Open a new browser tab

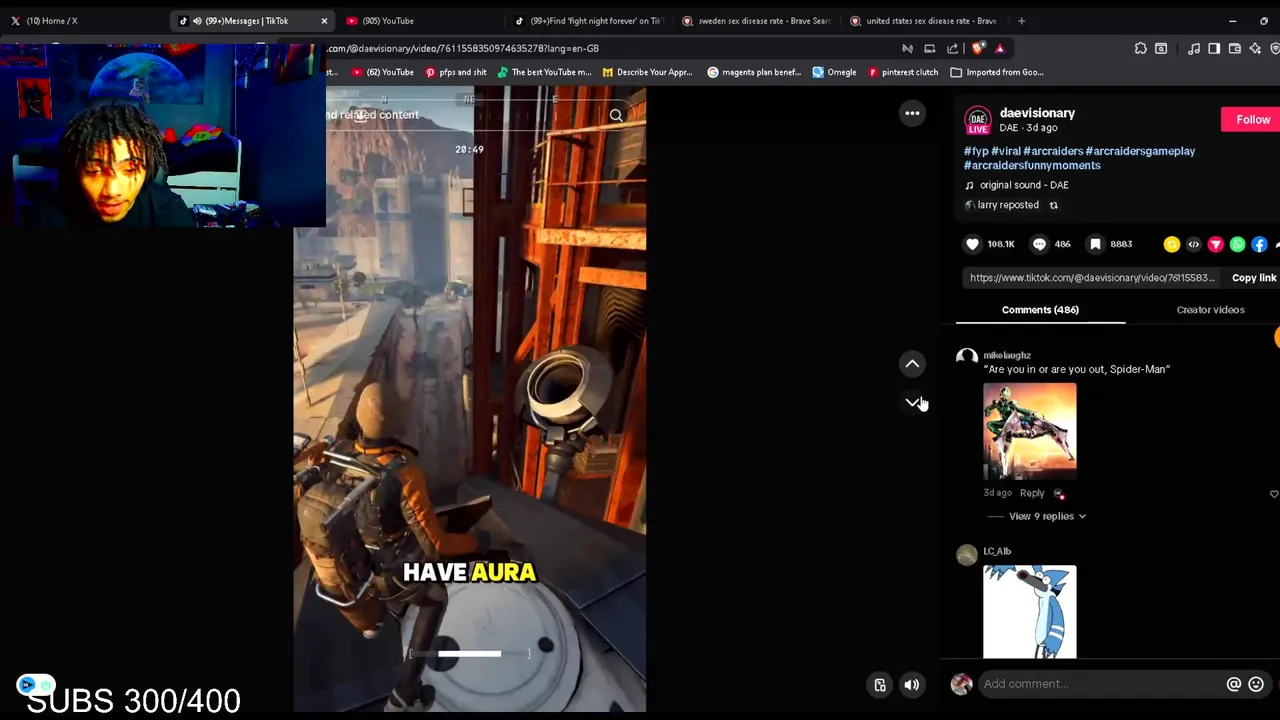click(x=1021, y=20)
